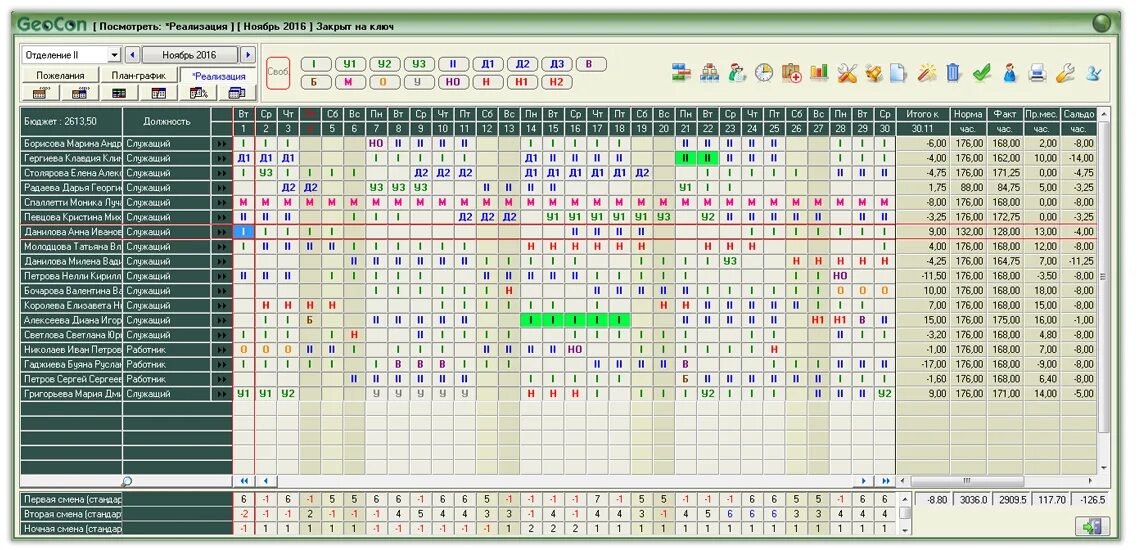Click the blank document page icon

898,72
